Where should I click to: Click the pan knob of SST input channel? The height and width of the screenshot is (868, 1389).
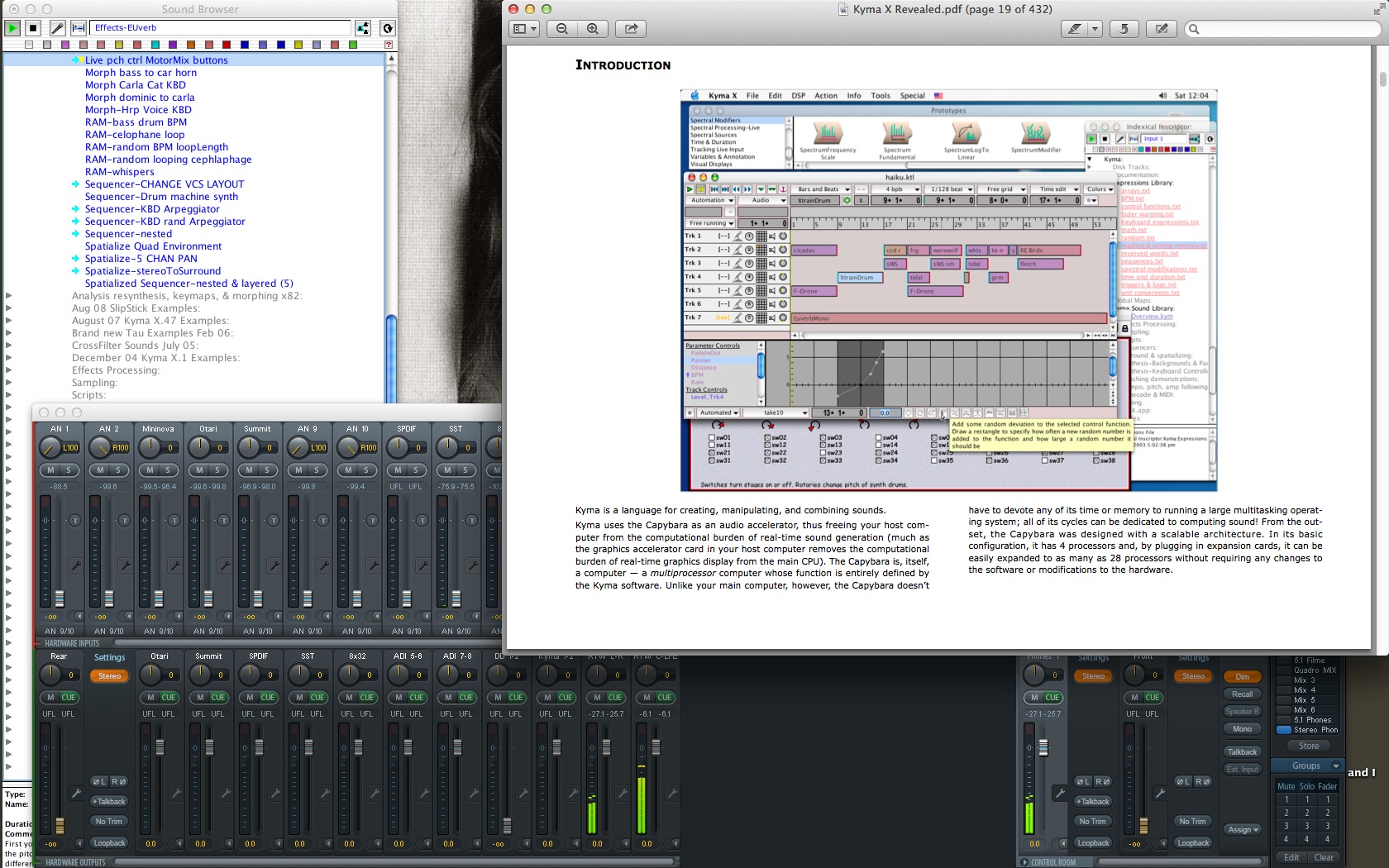pos(447,447)
